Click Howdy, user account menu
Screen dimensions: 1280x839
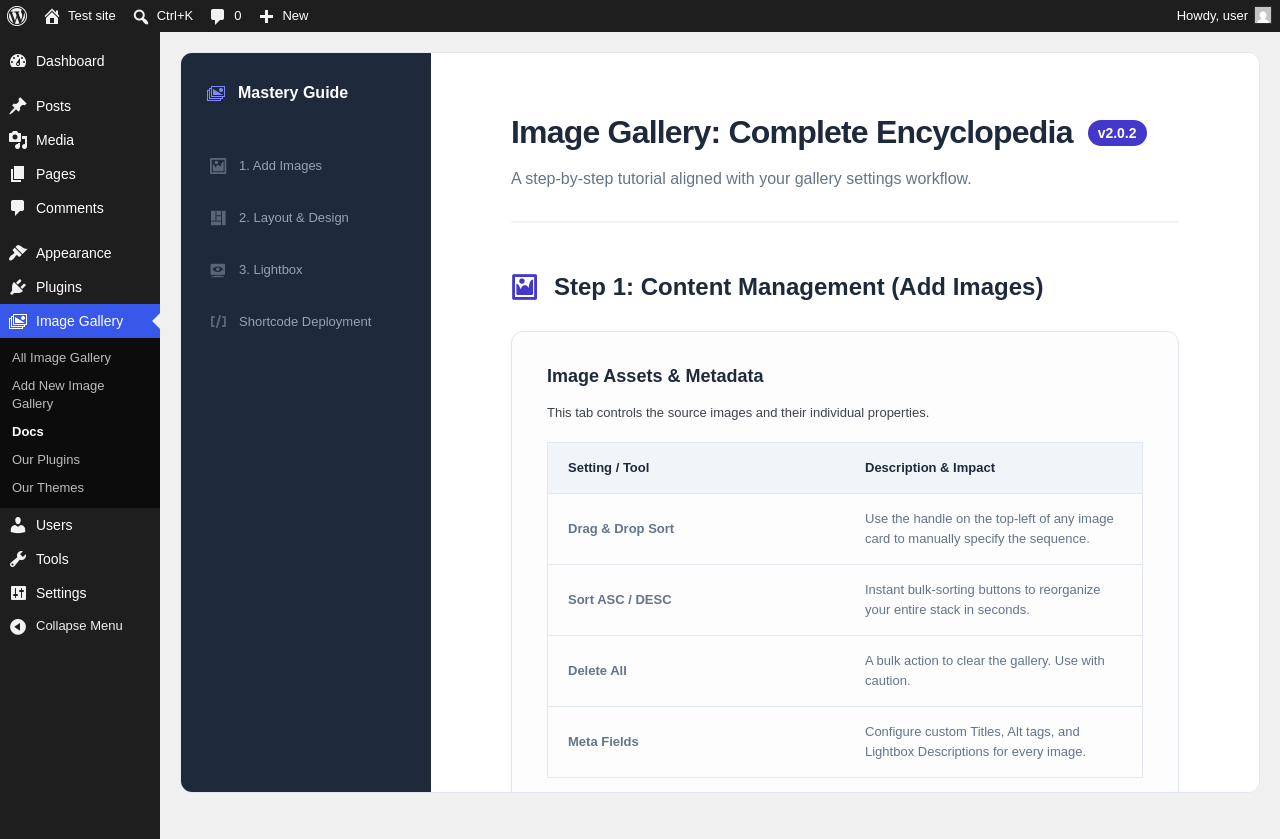click(1224, 16)
